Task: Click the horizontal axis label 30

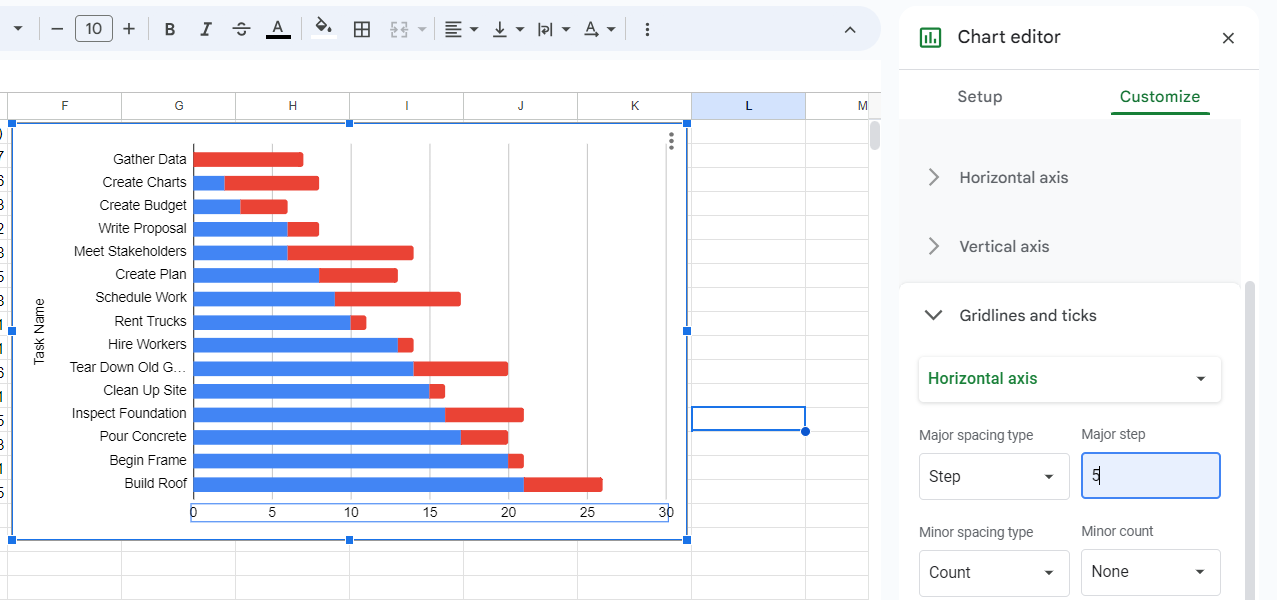Action: (666, 513)
